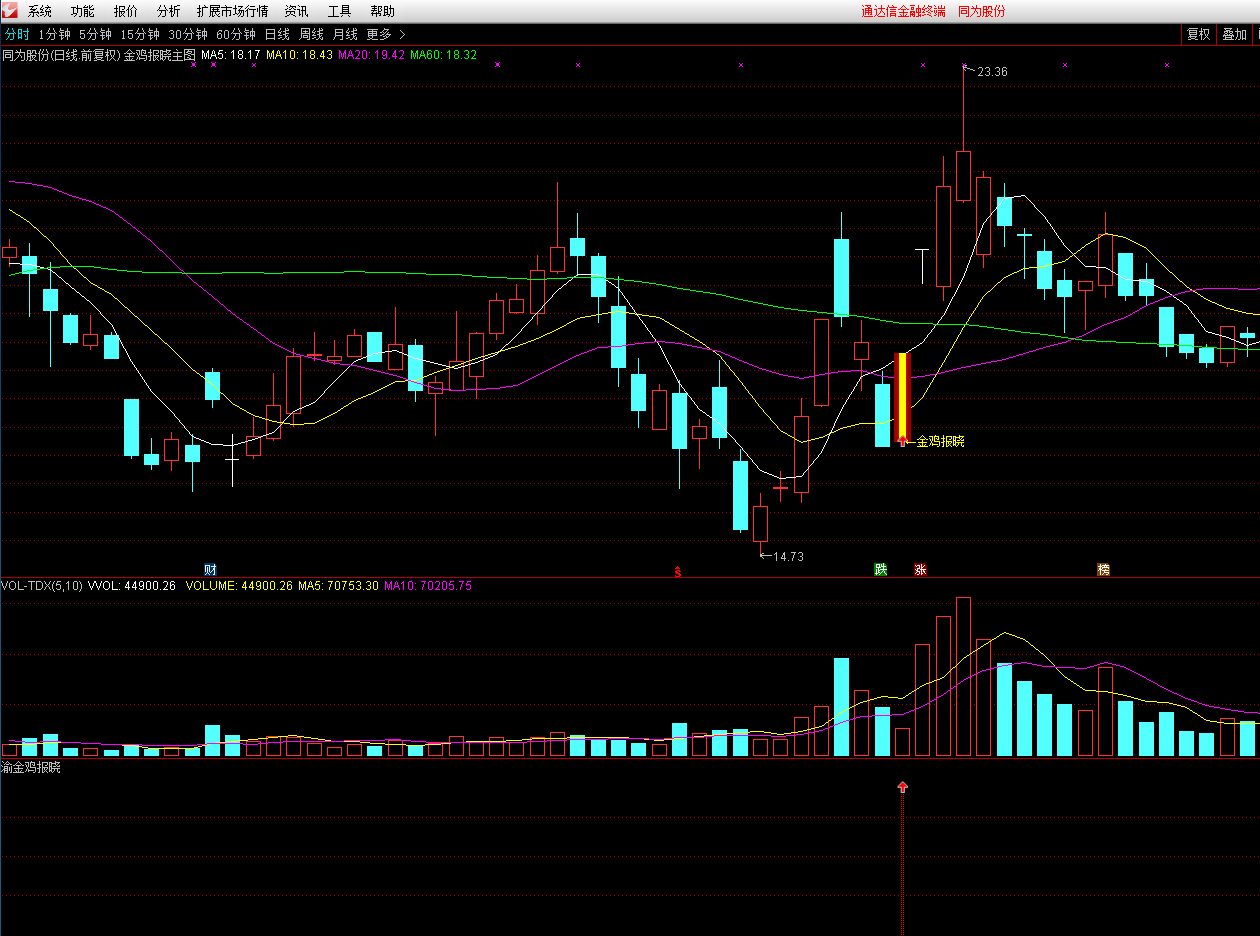Click the MA20: 19.42 indicator value

[x=371, y=55]
